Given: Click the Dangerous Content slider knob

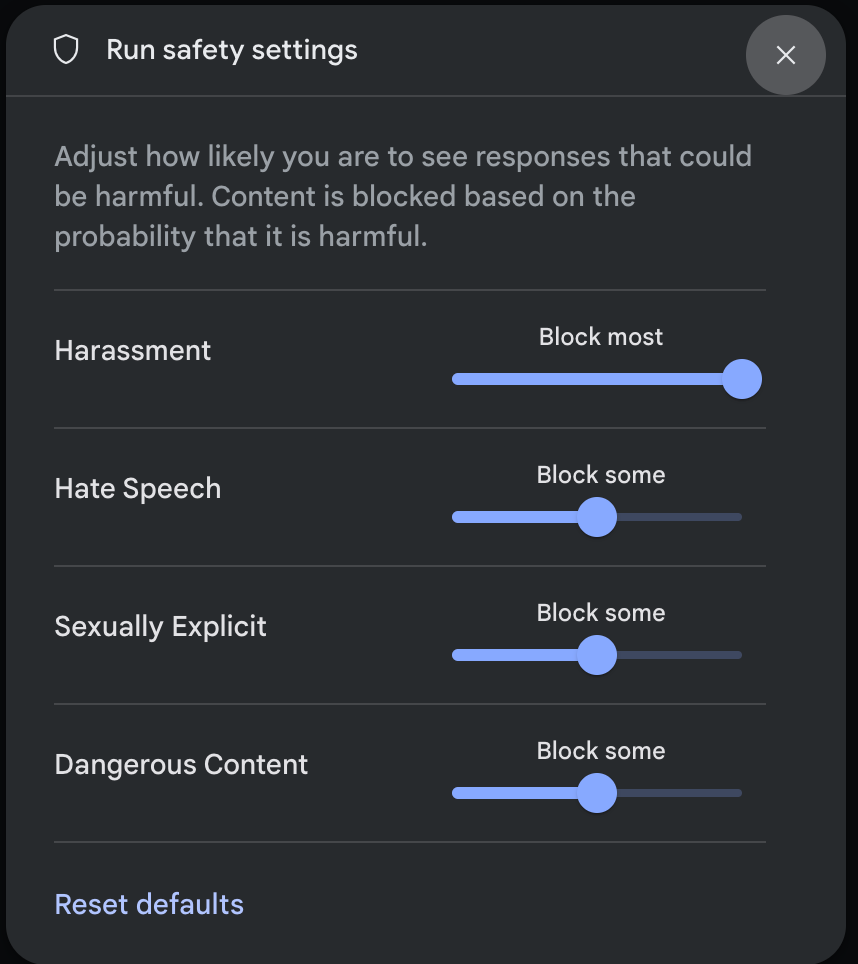Looking at the screenshot, I should (598, 793).
